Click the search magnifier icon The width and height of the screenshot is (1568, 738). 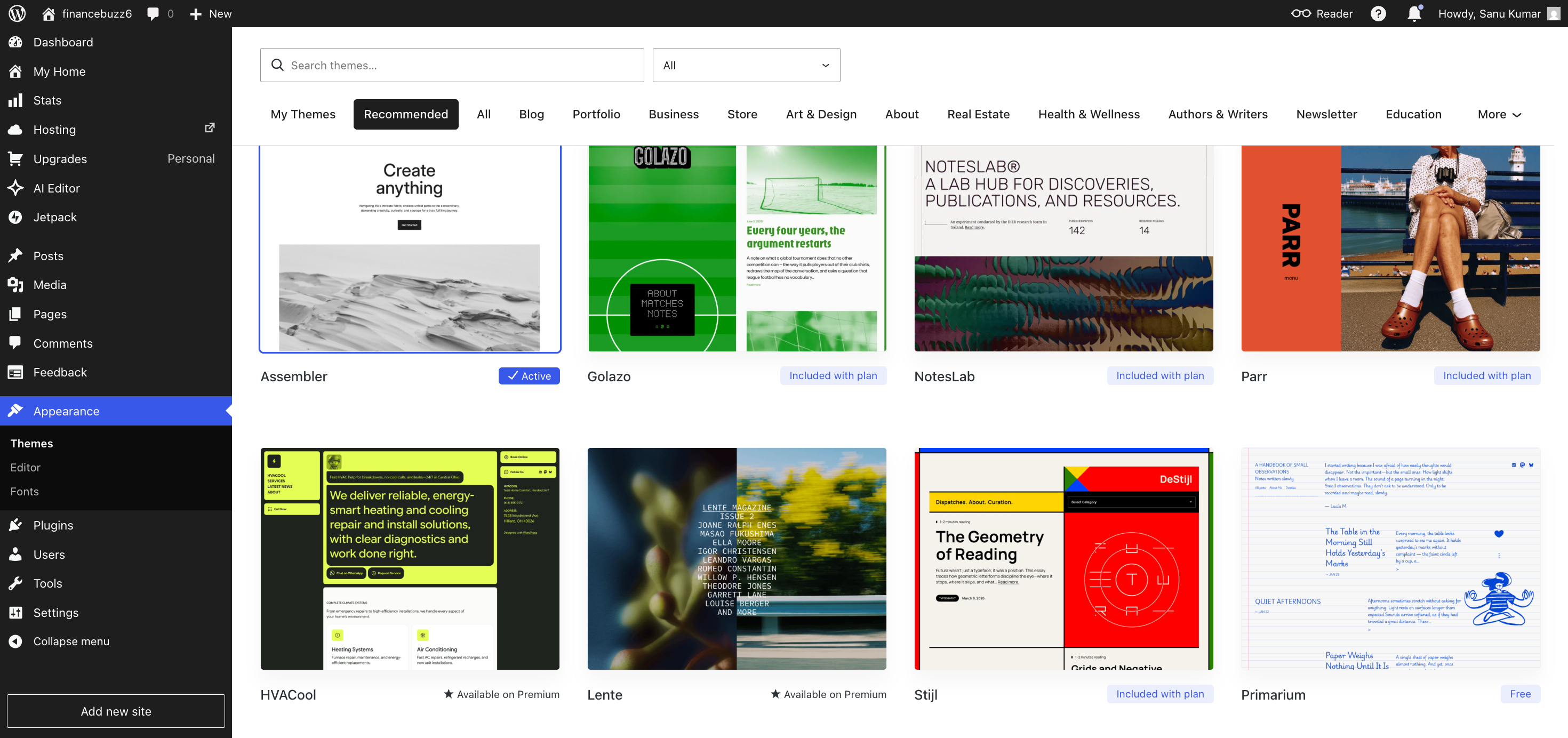pyautogui.click(x=277, y=65)
